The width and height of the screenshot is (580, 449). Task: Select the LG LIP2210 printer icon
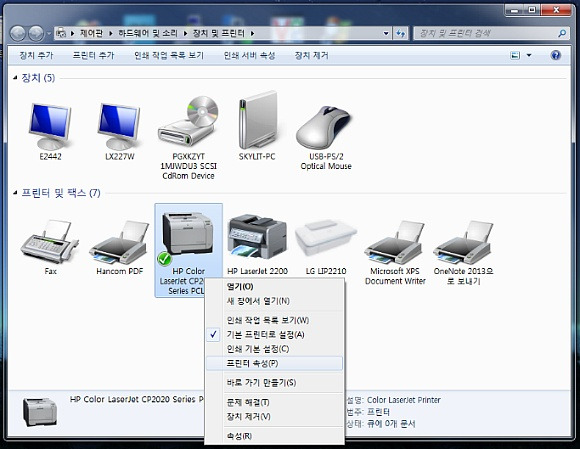pos(326,238)
